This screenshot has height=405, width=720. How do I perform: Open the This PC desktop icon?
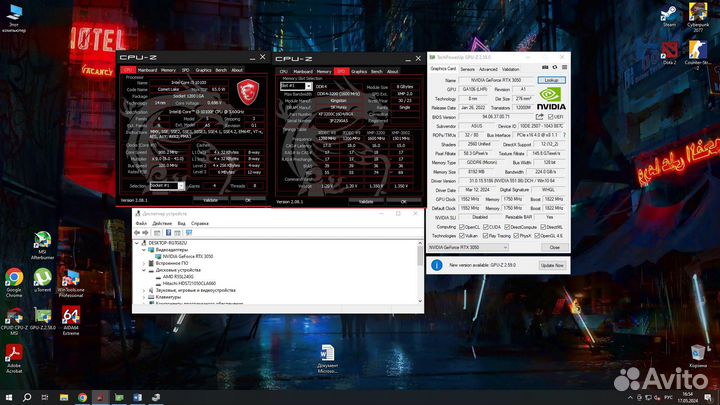pyautogui.click(x=14, y=18)
